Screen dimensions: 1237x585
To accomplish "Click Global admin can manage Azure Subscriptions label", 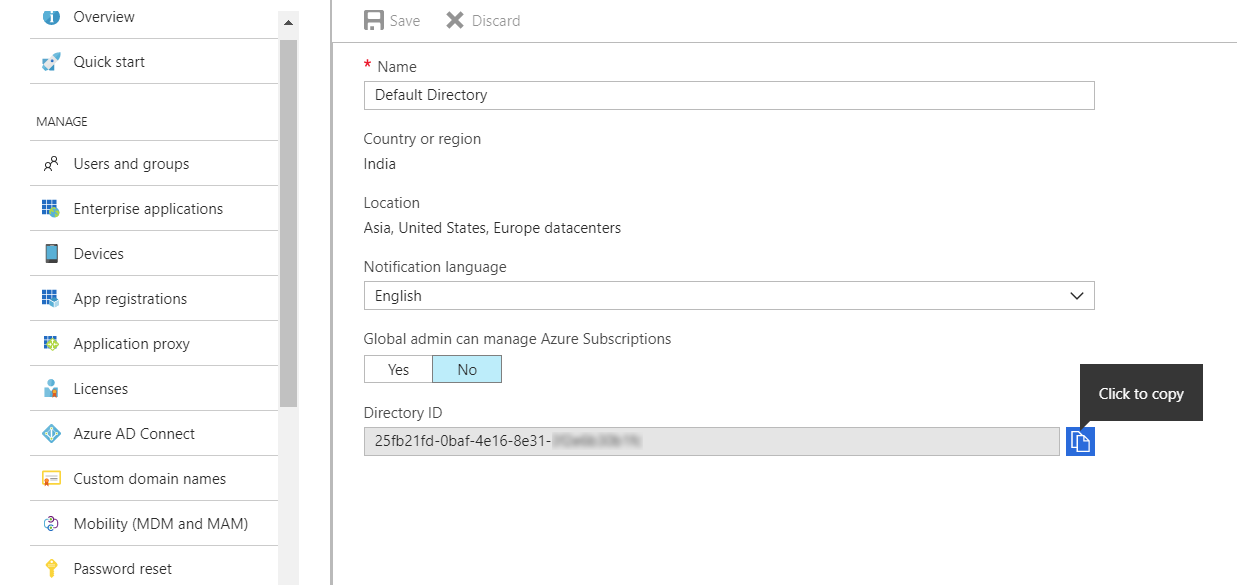I will (518, 339).
